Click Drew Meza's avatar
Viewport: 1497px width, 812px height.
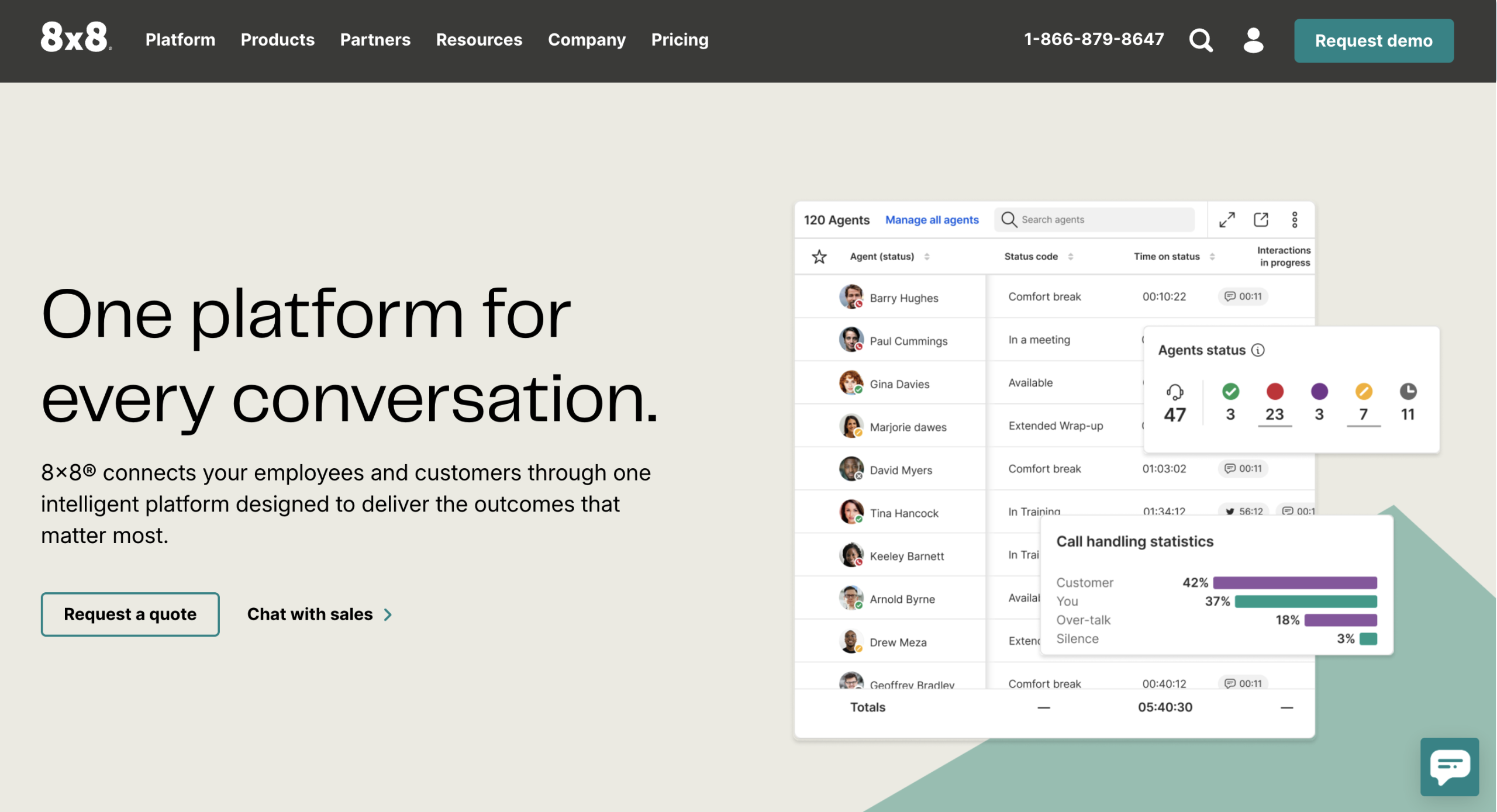[851, 641]
